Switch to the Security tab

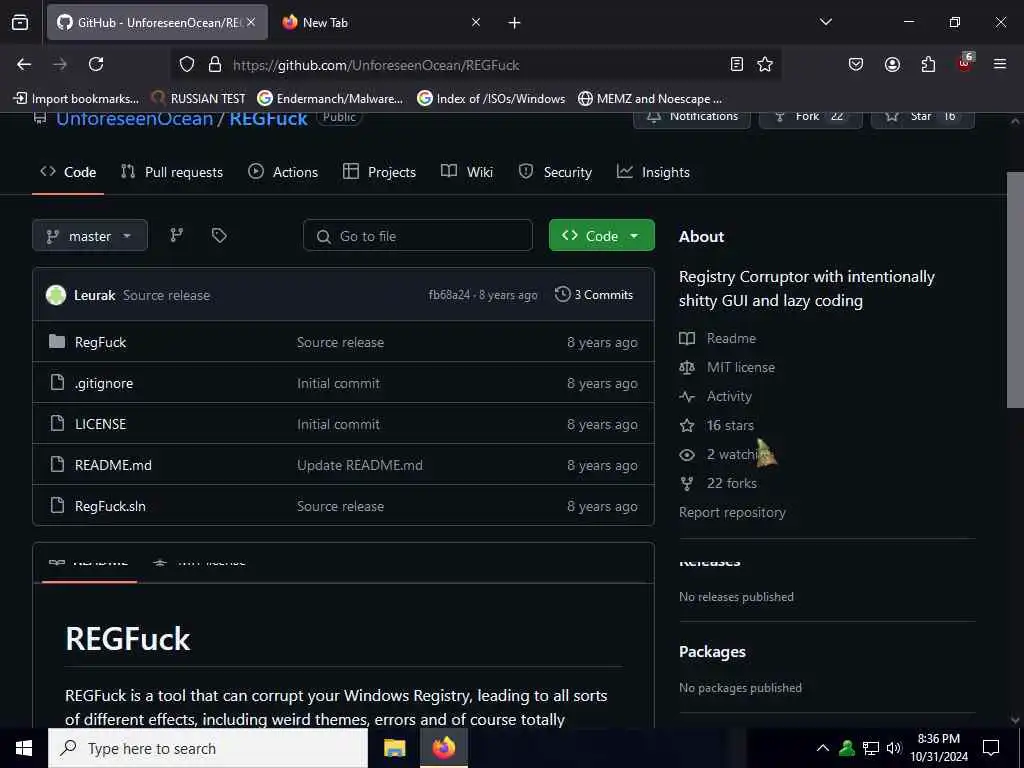555,172
